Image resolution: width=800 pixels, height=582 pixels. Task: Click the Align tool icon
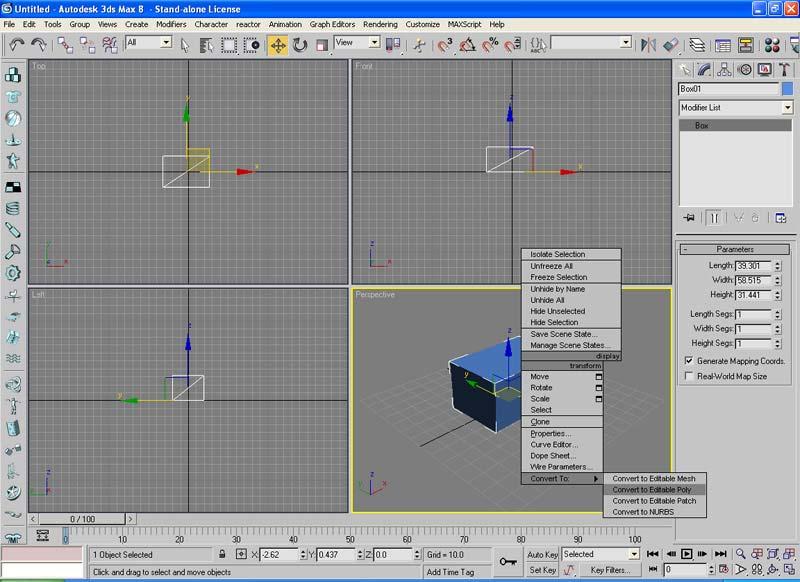coord(671,45)
